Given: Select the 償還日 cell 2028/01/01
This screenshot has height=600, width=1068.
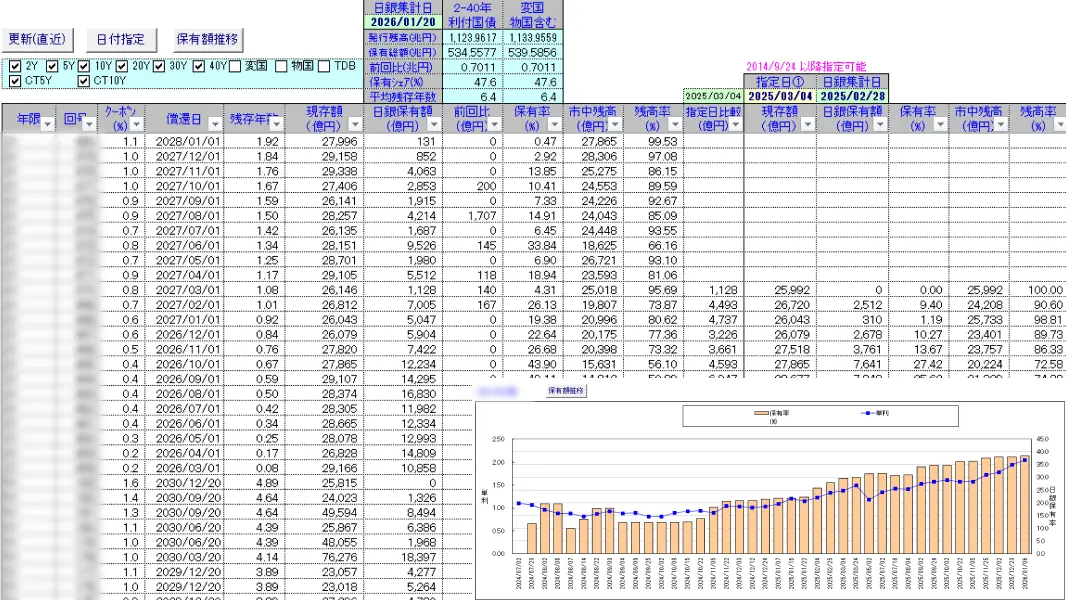Looking at the screenshot, I should point(185,142).
